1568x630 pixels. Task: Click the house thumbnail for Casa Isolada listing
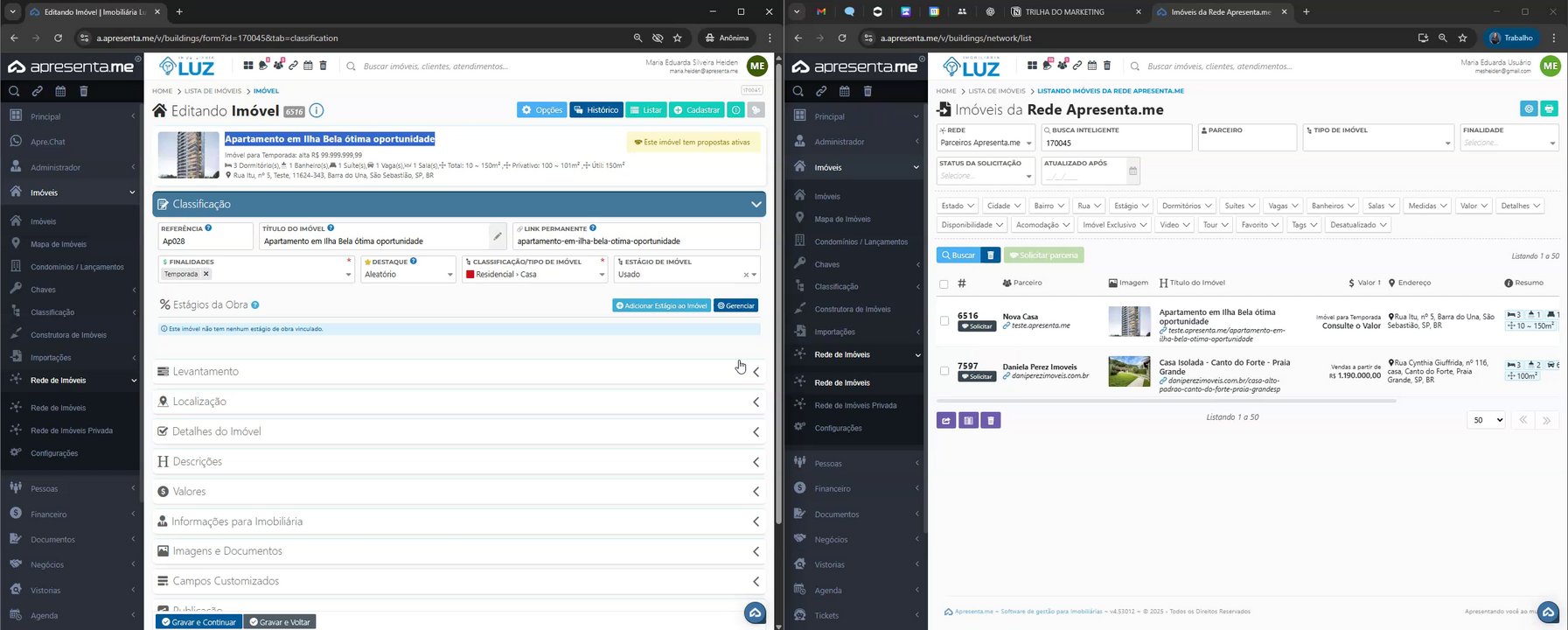(x=1129, y=371)
